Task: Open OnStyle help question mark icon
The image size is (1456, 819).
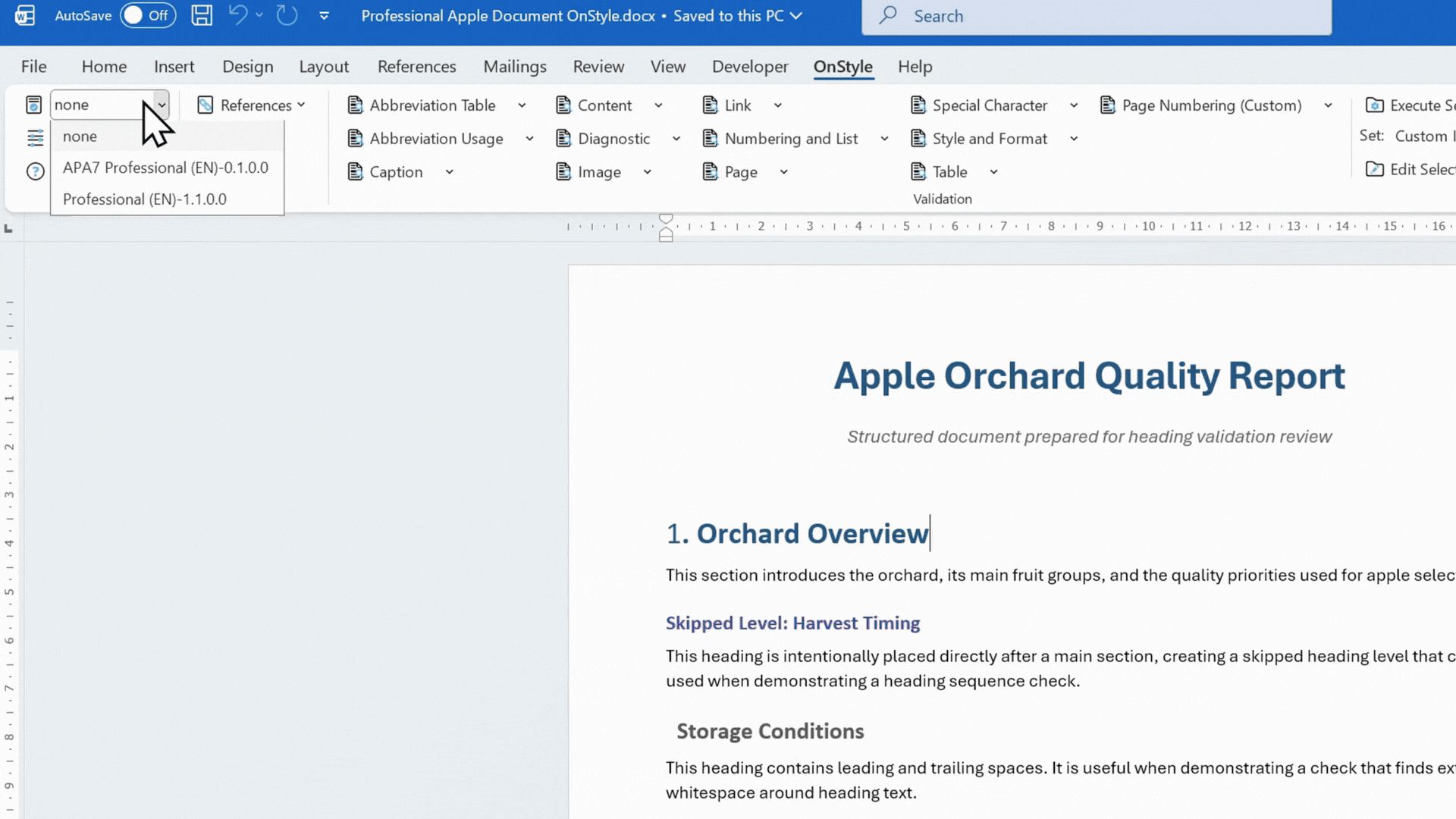Action: pyautogui.click(x=35, y=171)
